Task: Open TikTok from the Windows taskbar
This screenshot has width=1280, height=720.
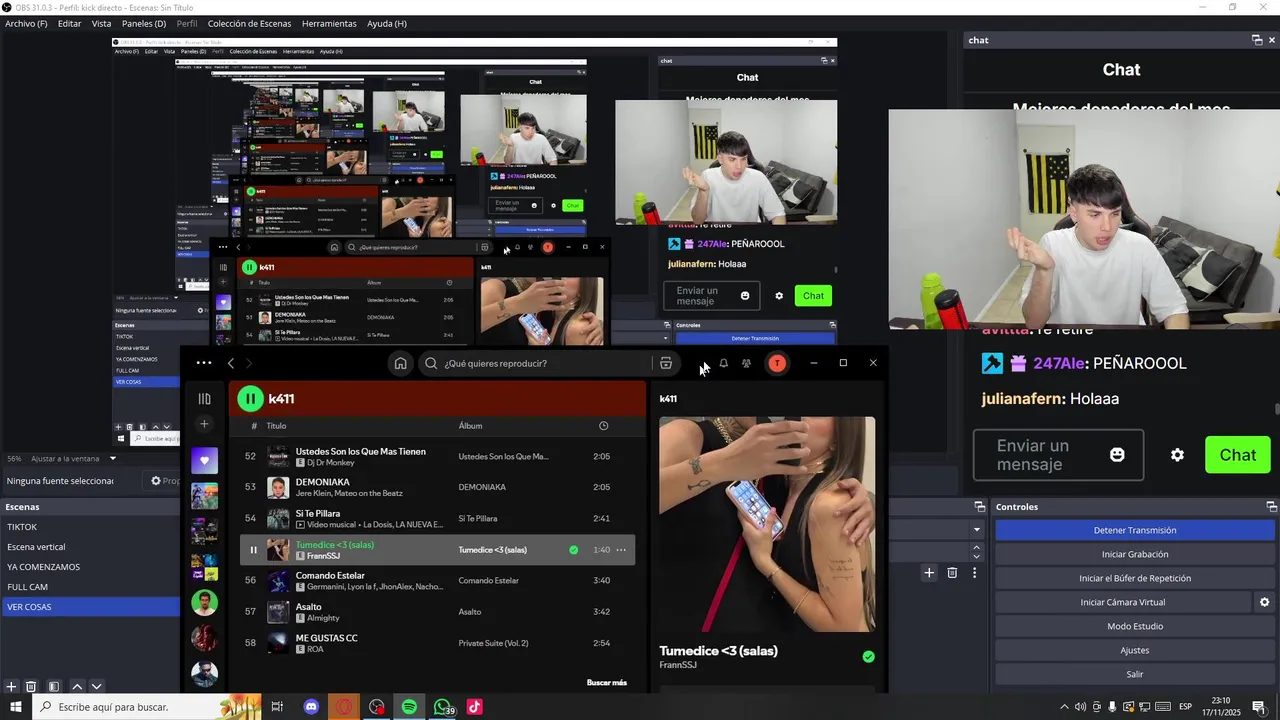Action: [x=474, y=707]
